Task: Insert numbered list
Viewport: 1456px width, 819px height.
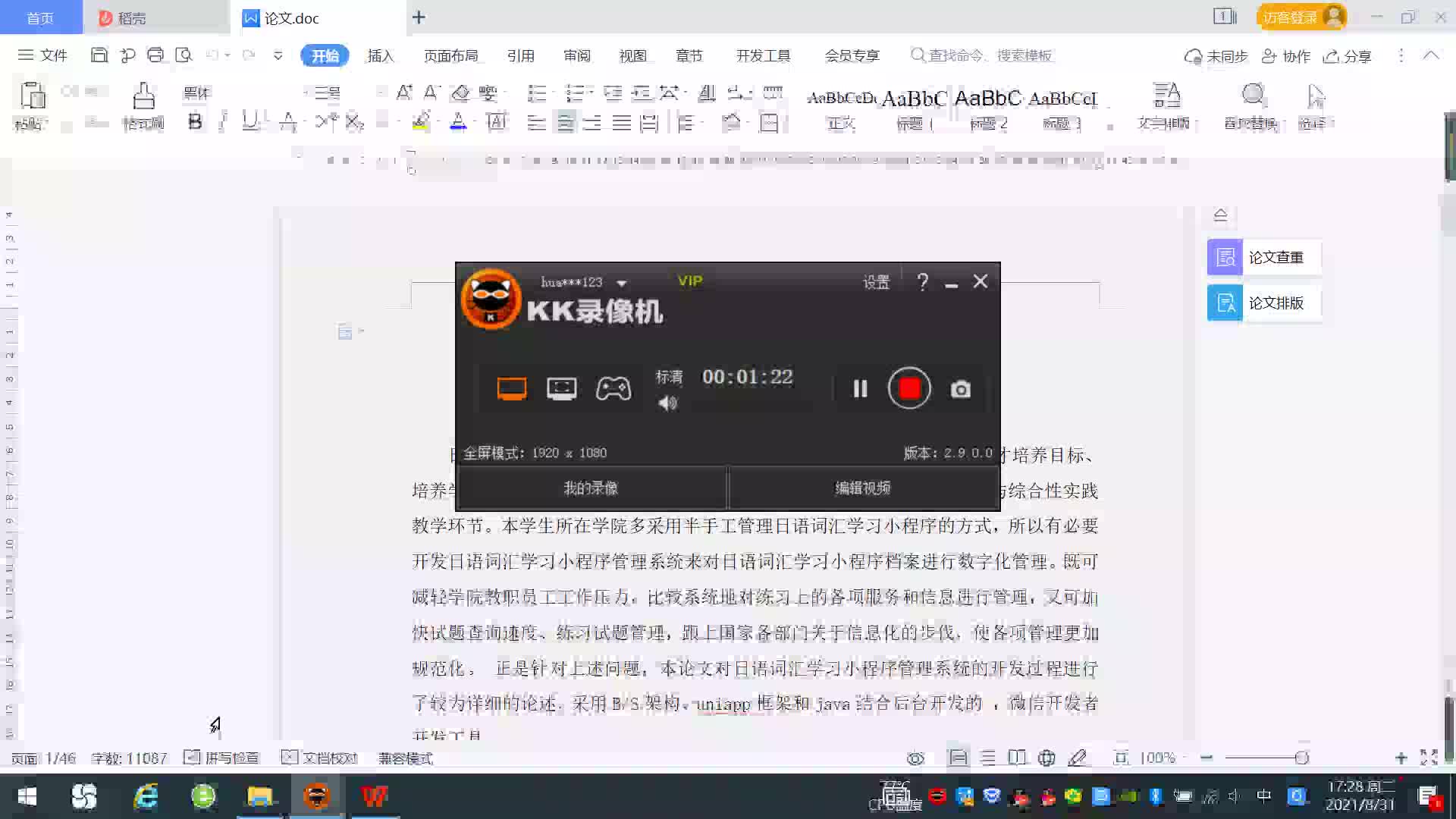Action: 575,93
